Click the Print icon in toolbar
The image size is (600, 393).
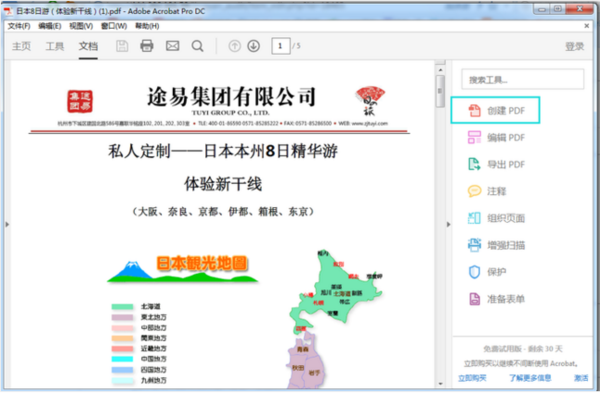tap(147, 46)
